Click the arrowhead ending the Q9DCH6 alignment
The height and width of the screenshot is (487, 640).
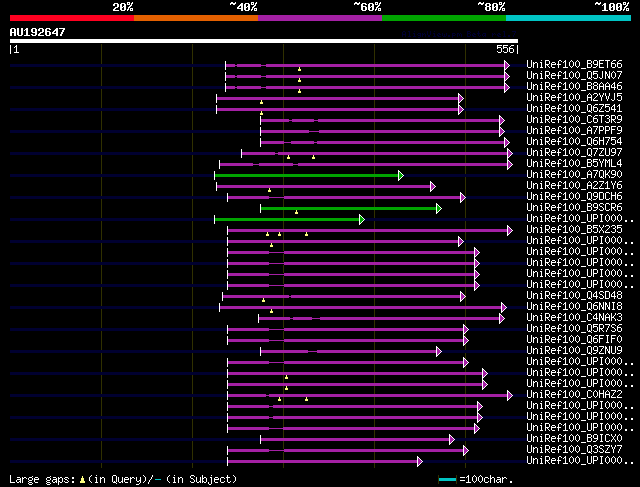[463, 198]
